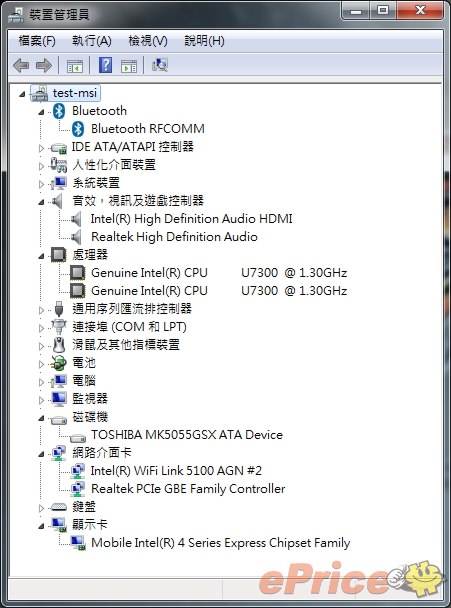This screenshot has height=608, width=451.
Task: Click the show/hide console tree icon
Action: (75, 66)
